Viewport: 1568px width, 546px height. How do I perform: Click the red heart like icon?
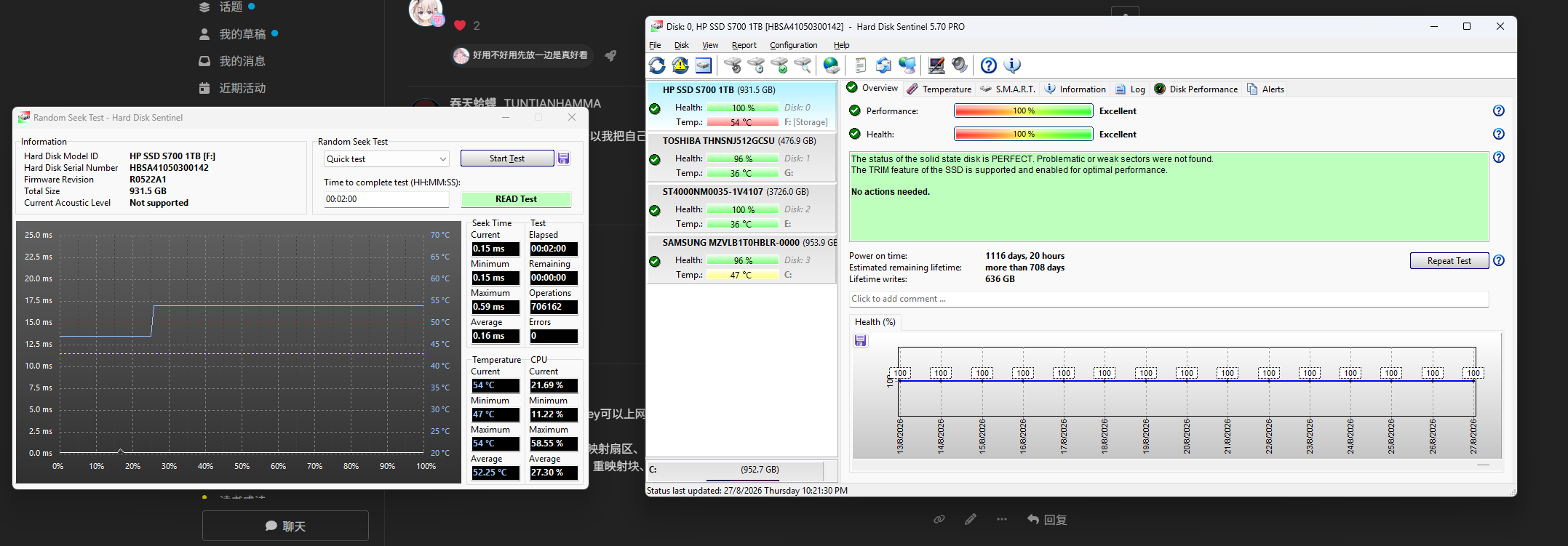coord(460,25)
